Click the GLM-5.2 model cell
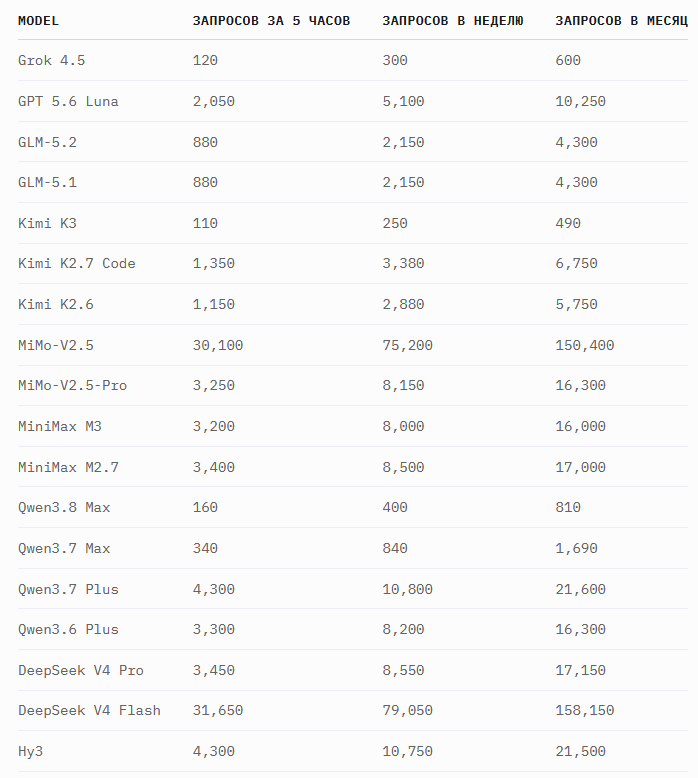 [48, 142]
